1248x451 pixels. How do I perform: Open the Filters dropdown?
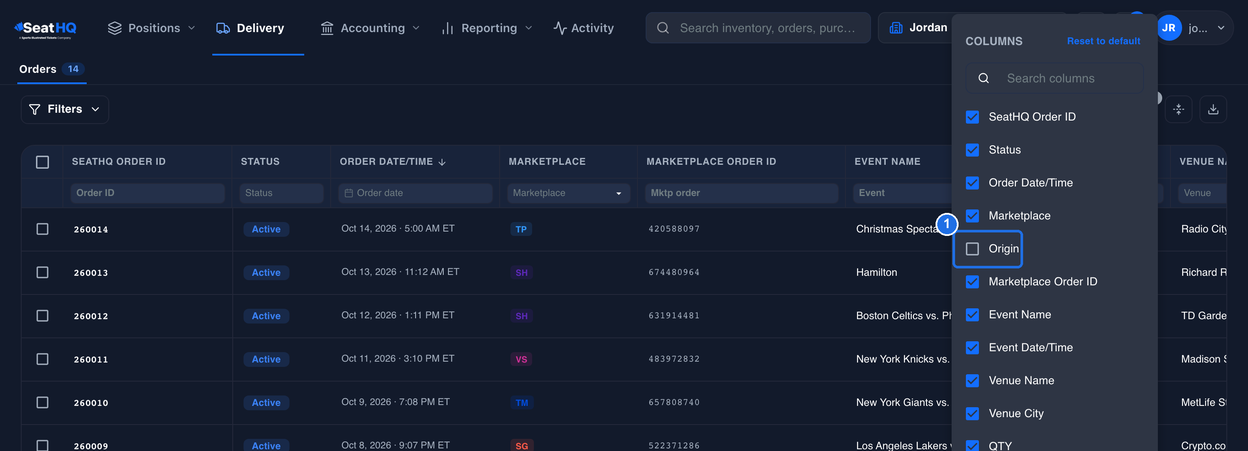(65, 109)
